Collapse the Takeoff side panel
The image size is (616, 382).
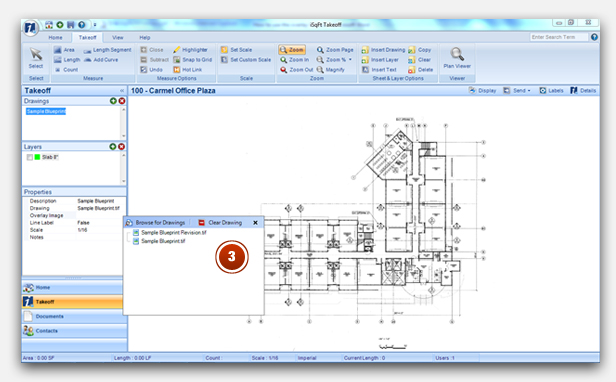[x=122, y=91]
